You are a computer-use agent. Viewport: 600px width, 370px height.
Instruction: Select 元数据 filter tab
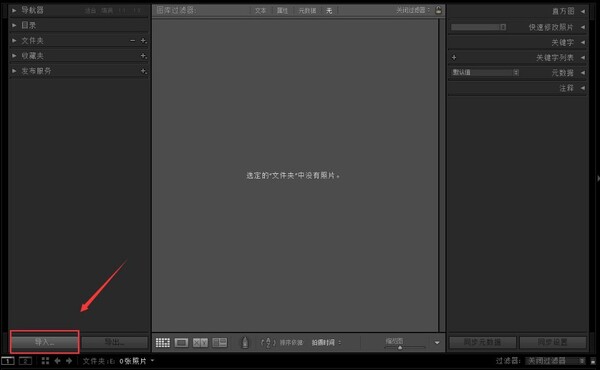tap(307, 11)
